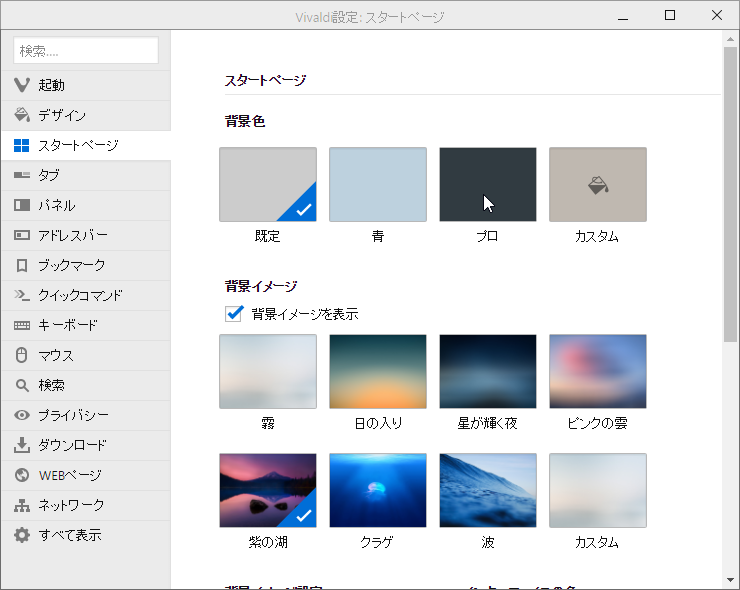Click the クイックコマンド chevron icon
This screenshot has width=740, height=590.
[x=22, y=295]
